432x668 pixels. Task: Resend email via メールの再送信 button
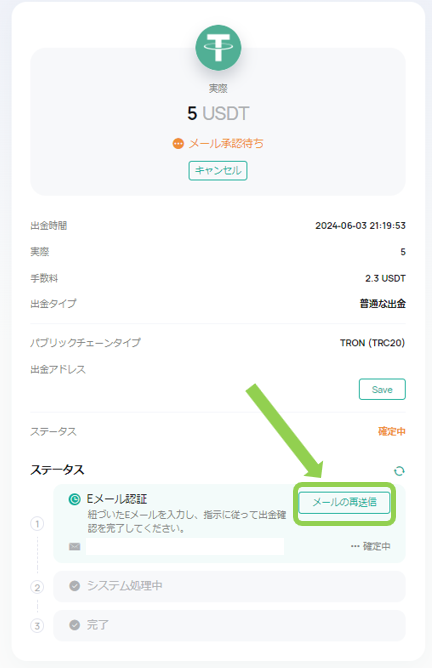click(344, 502)
